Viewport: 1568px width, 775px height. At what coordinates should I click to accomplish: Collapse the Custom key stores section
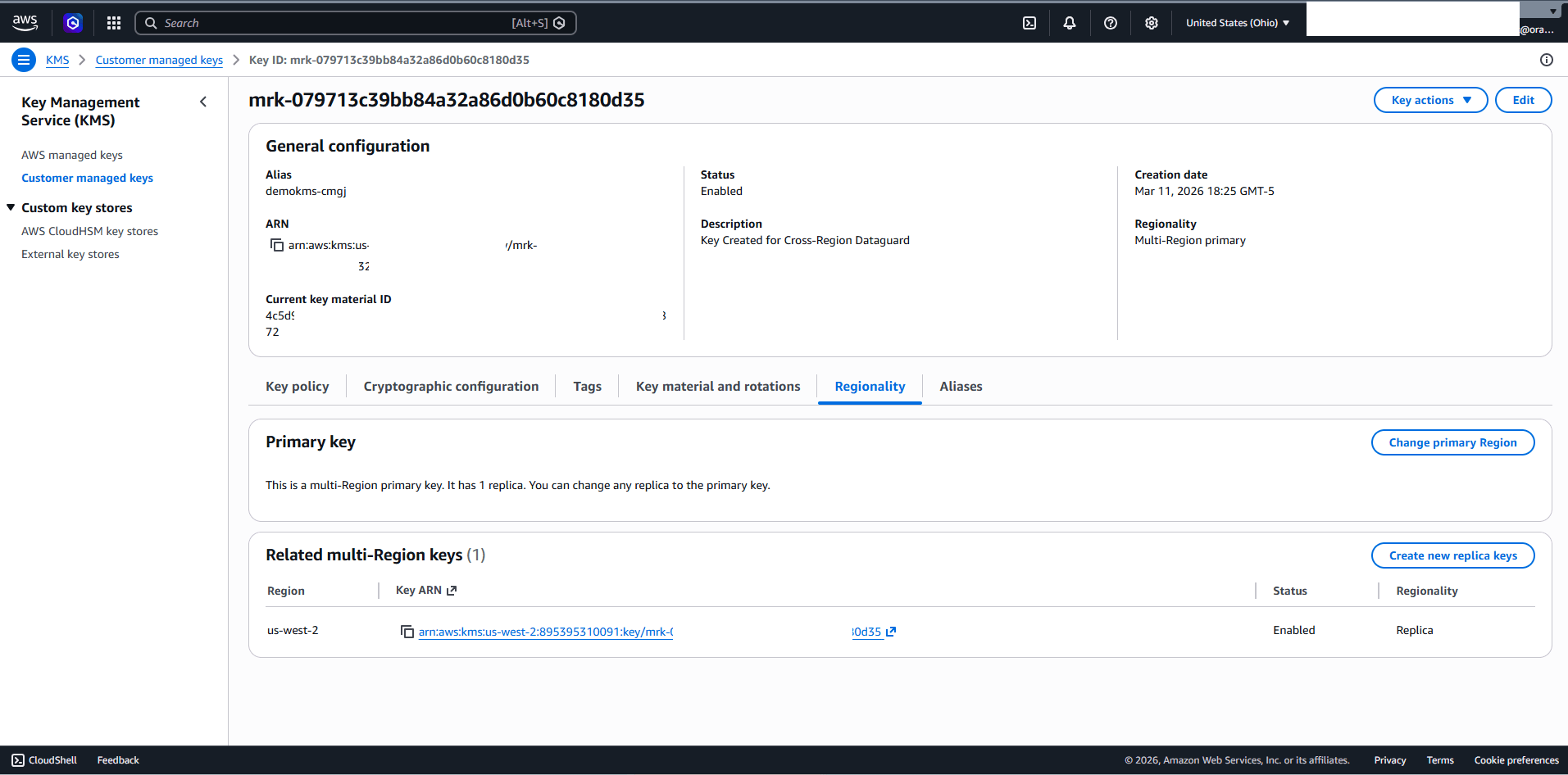coord(11,206)
